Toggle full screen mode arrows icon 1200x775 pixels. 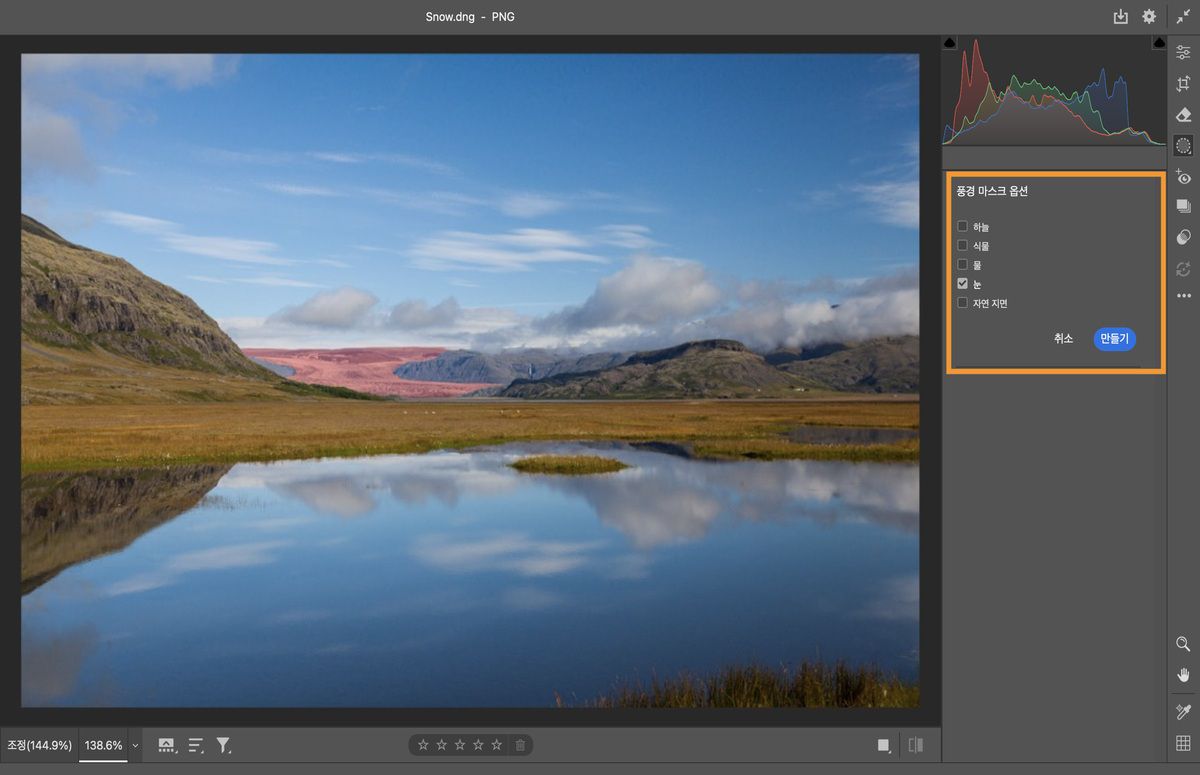point(1183,17)
